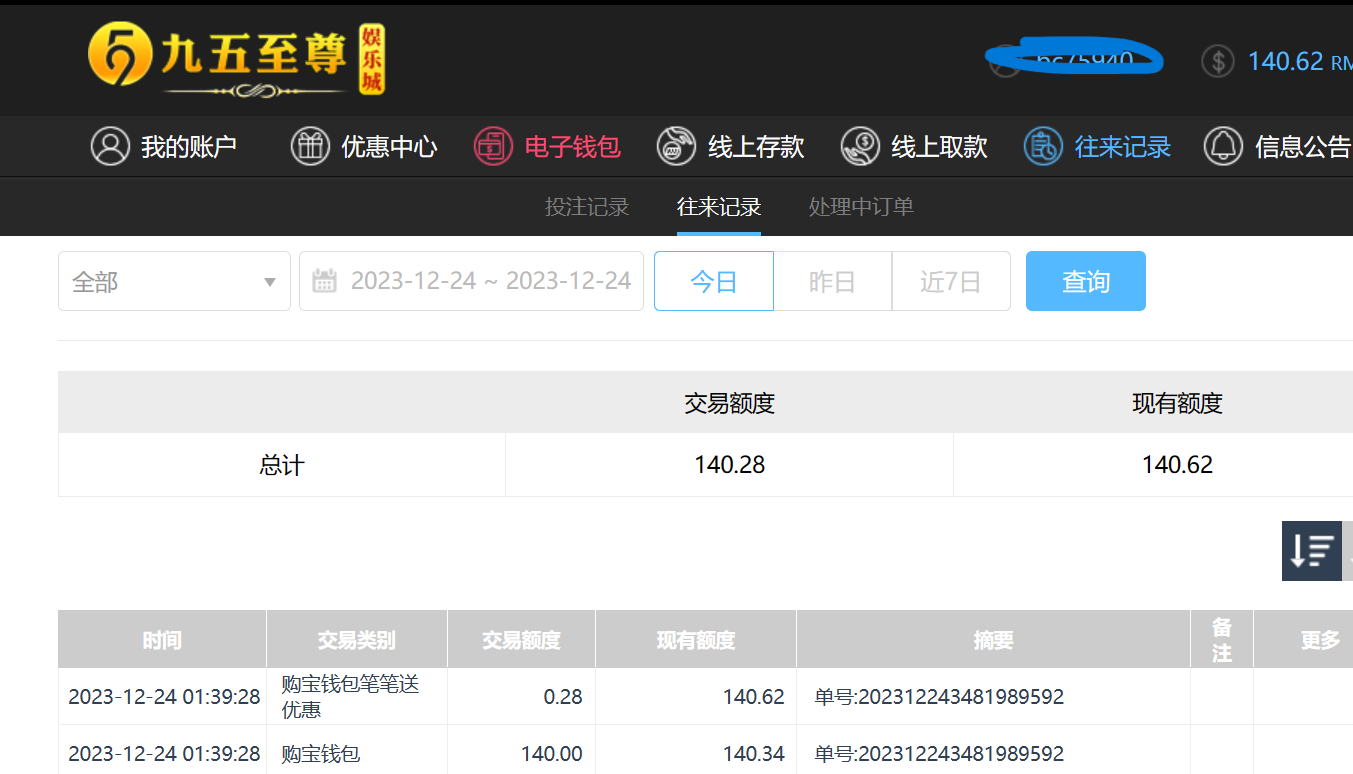Click the 140.28 total transaction amount
This screenshot has width=1353, height=774.
(x=730, y=465)
